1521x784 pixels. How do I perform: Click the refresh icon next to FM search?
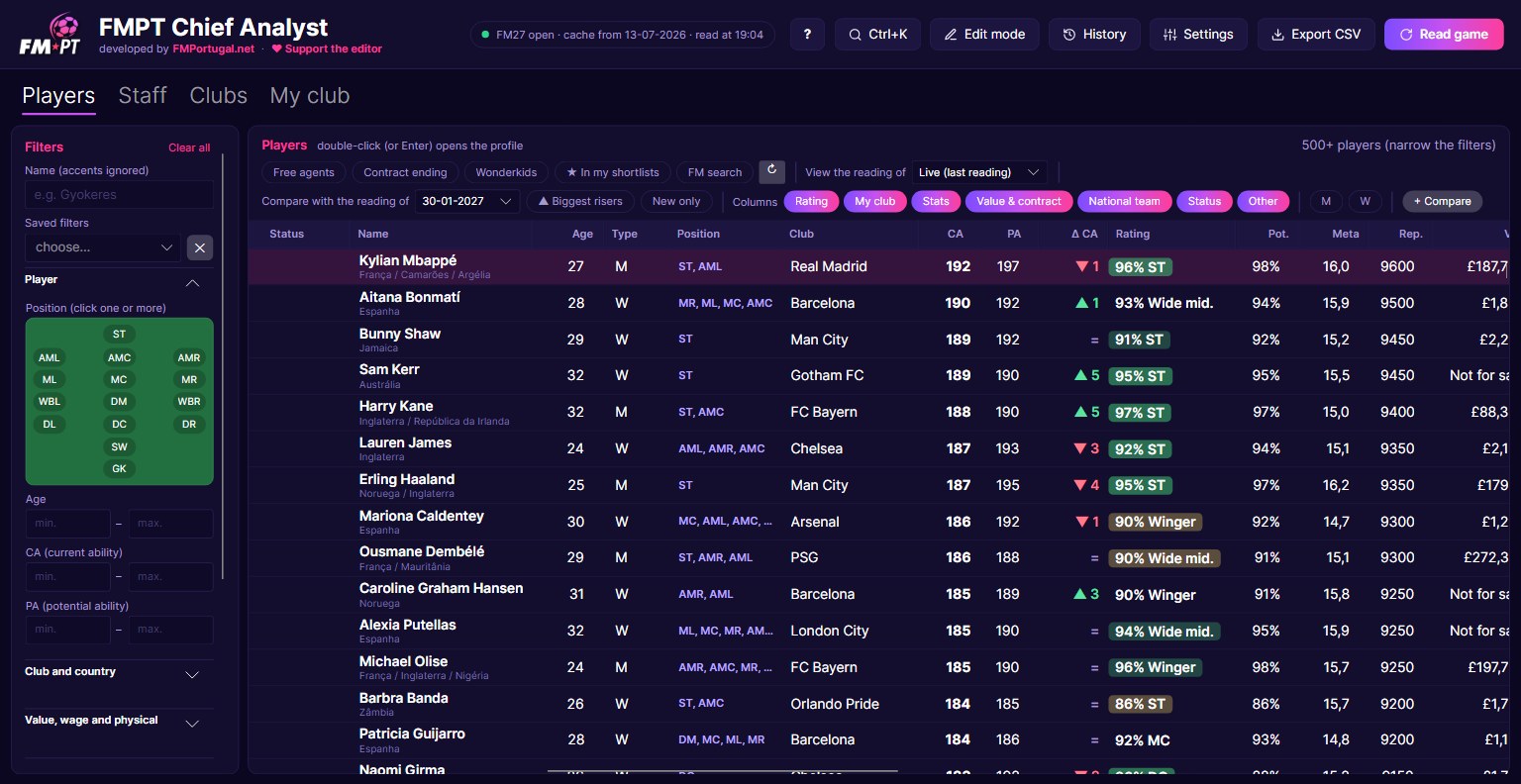click(772, 171)
